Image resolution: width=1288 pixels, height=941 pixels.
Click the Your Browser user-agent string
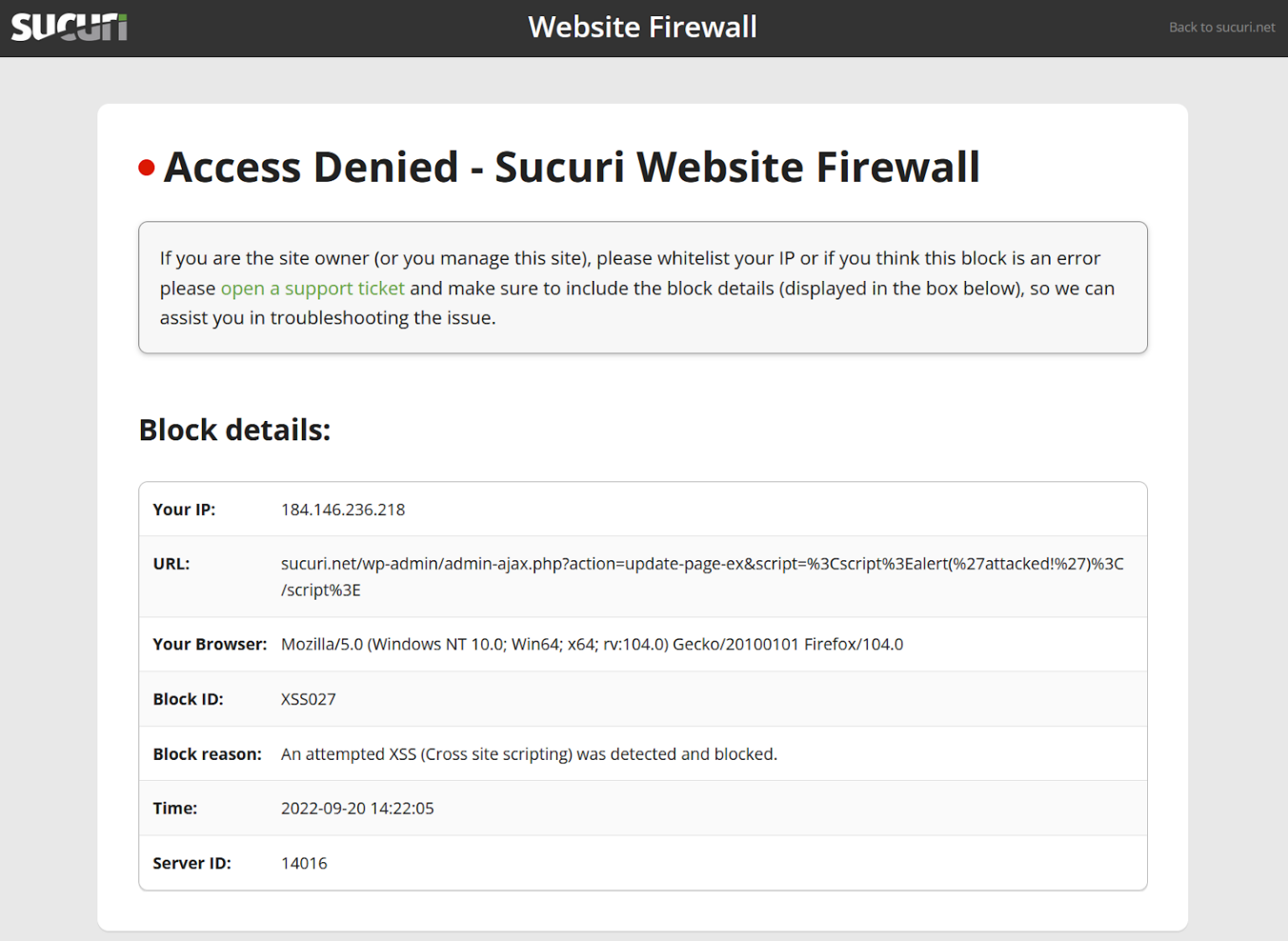coord(592,644)
